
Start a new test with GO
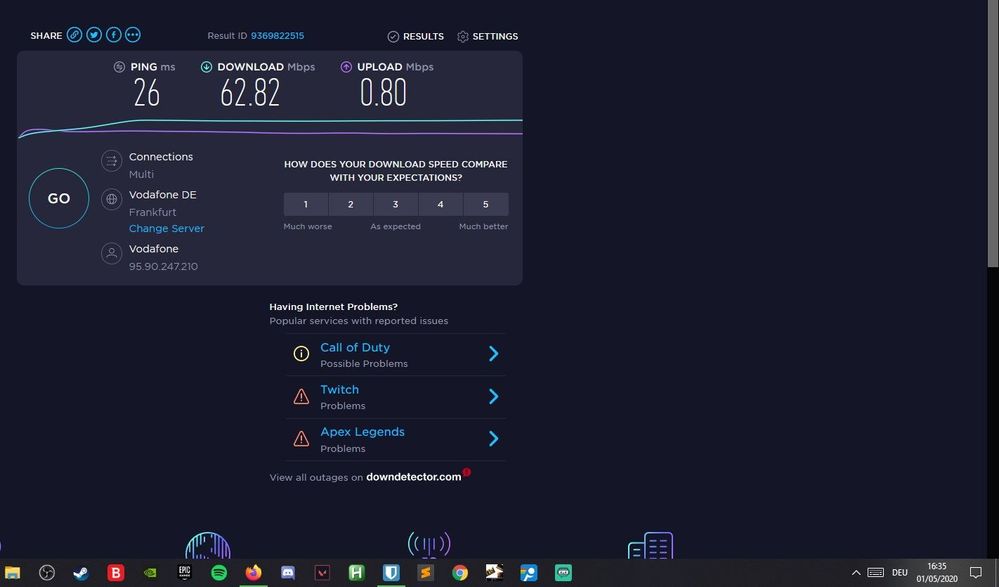tap(59, 198)
